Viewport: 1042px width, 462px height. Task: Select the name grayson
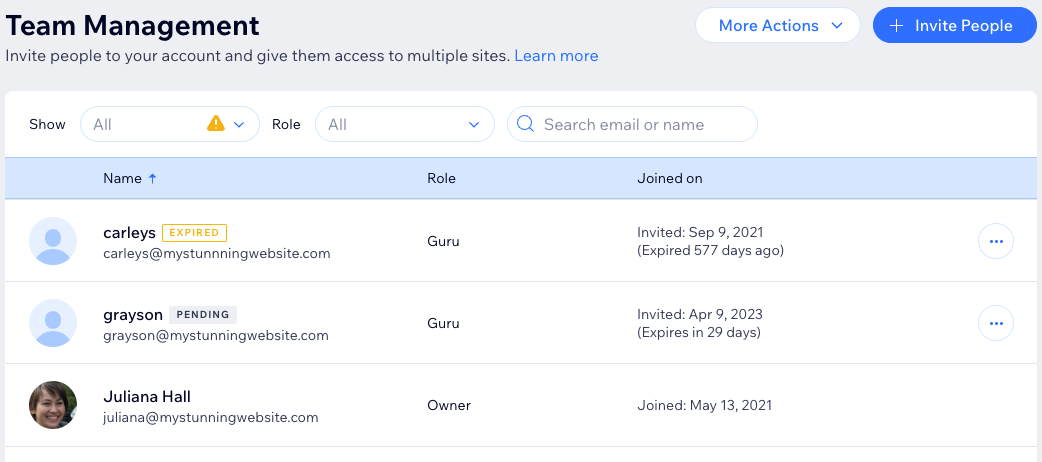[133, 315]
